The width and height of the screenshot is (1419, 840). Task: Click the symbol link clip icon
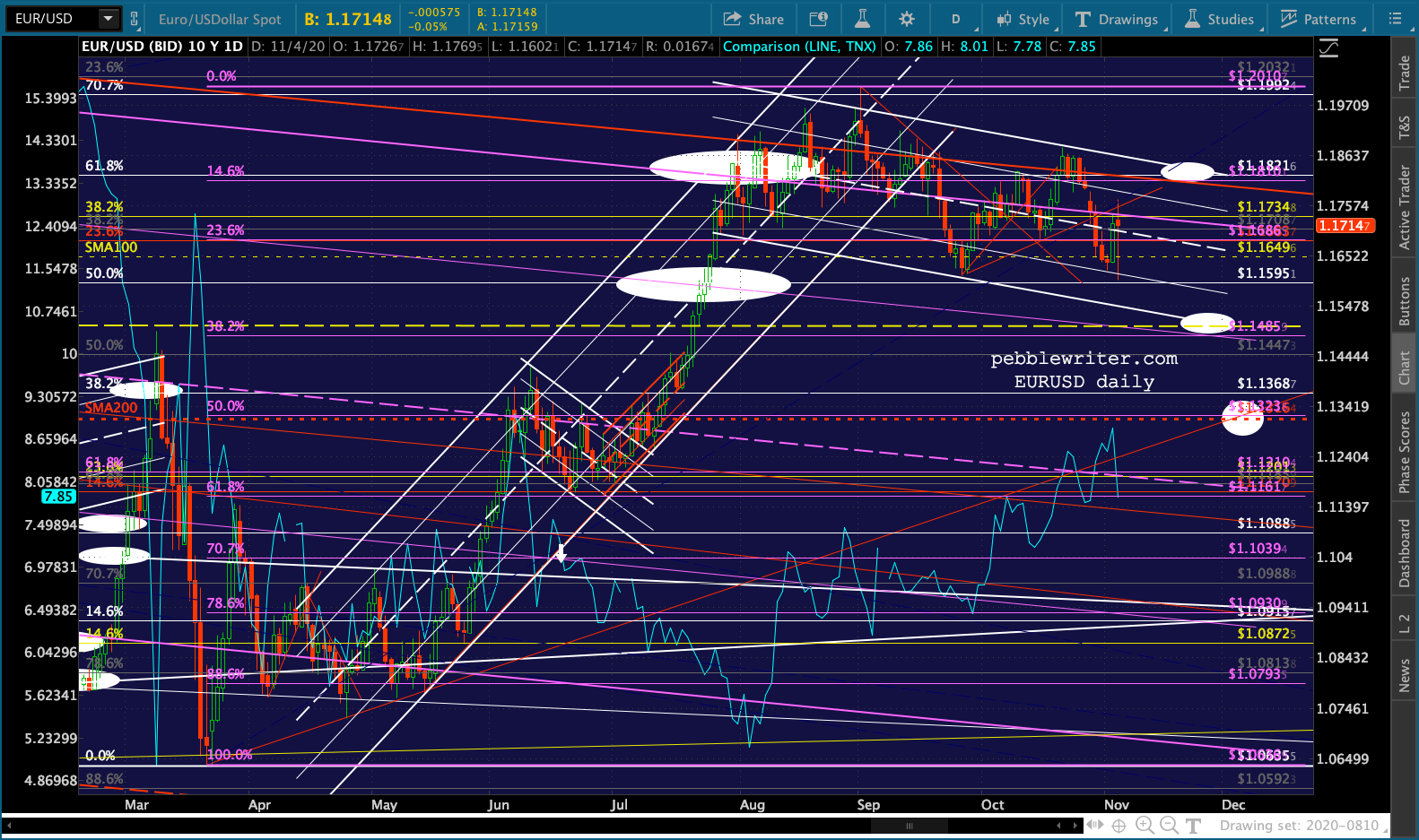[x=135, y=19]
